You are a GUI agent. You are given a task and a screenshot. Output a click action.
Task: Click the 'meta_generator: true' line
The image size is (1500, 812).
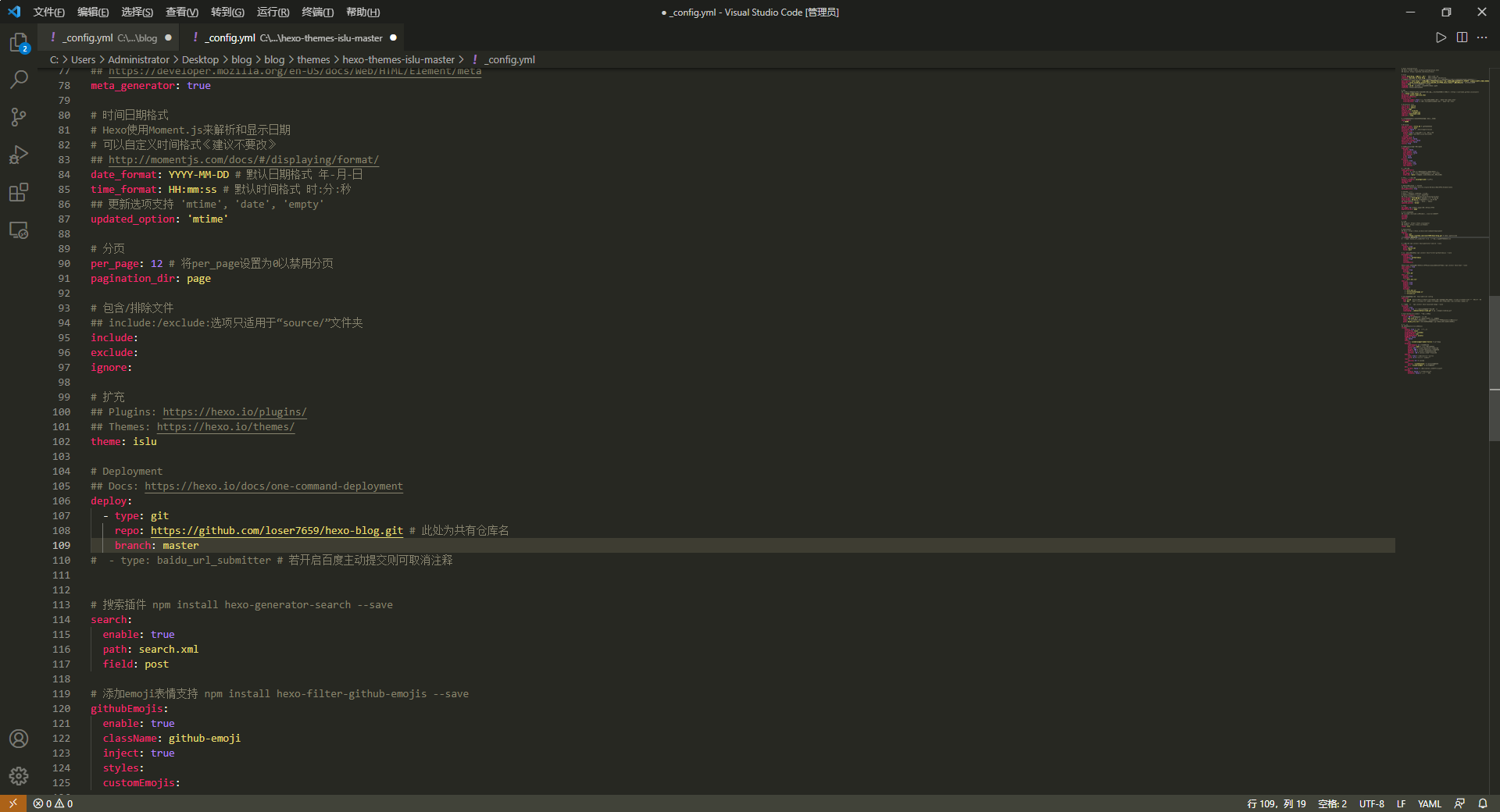click(151, 86)
